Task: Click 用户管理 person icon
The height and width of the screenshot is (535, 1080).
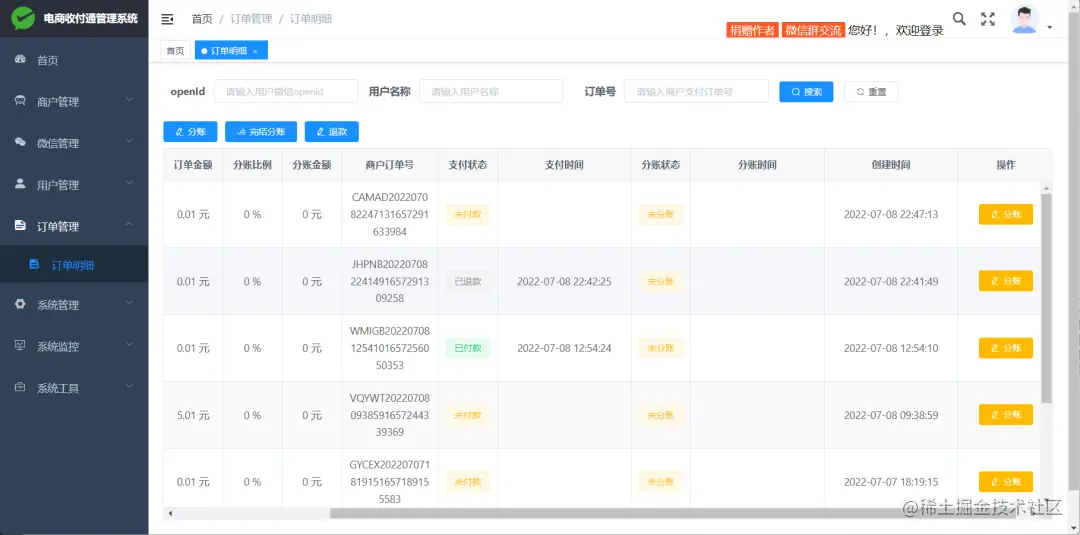Action: click(x=20, y=184)
